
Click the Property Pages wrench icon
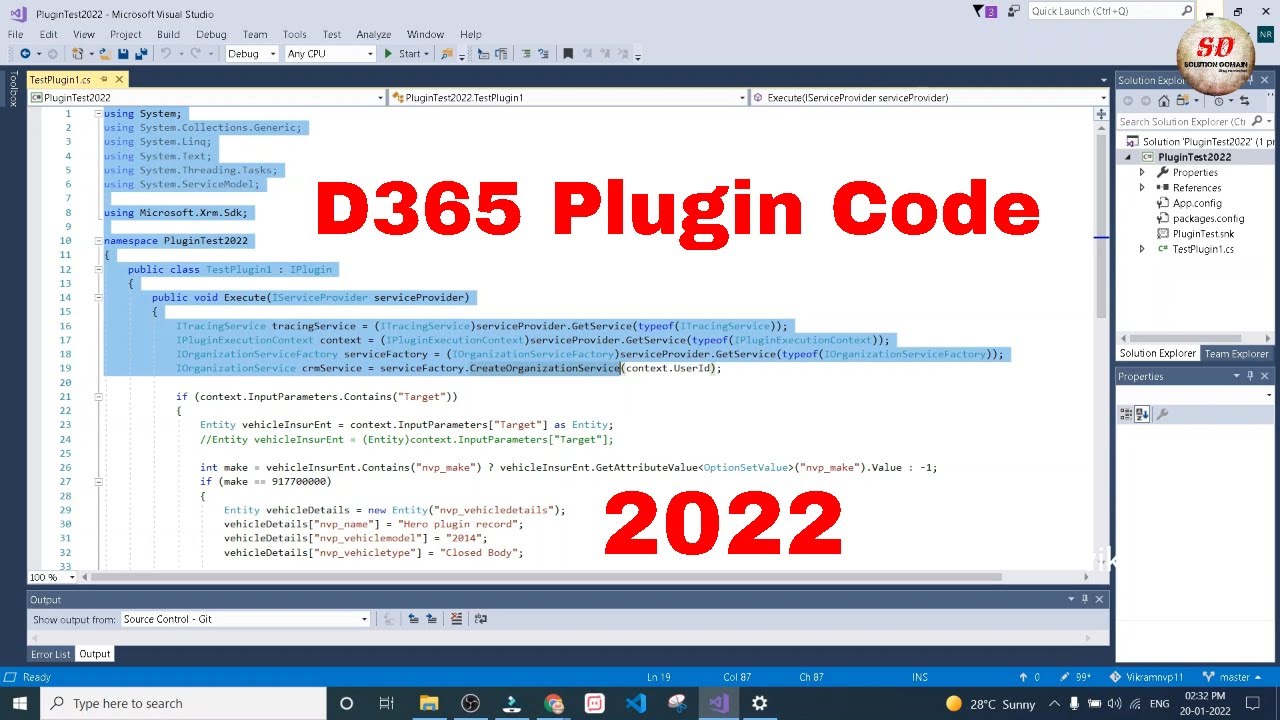(x=1162, y=414)
